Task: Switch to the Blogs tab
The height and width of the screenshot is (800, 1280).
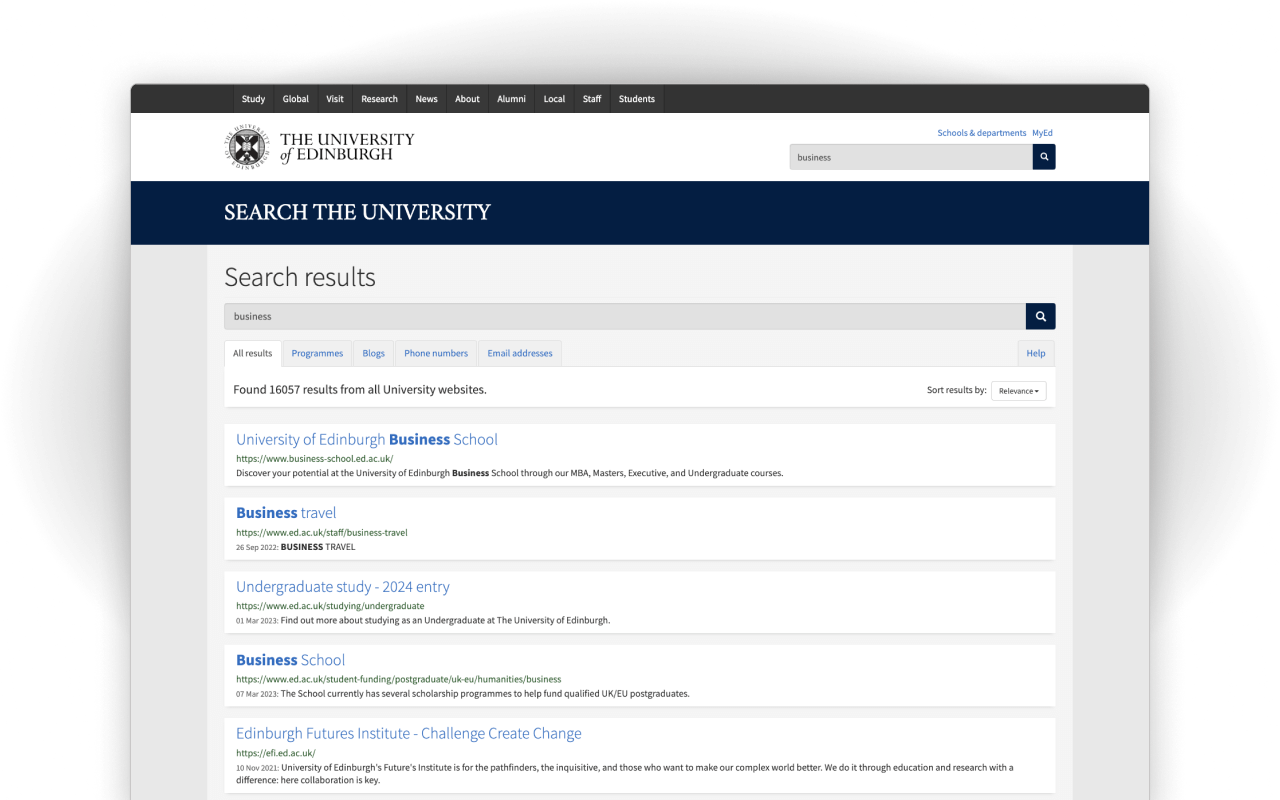Action: coord(374,353)
